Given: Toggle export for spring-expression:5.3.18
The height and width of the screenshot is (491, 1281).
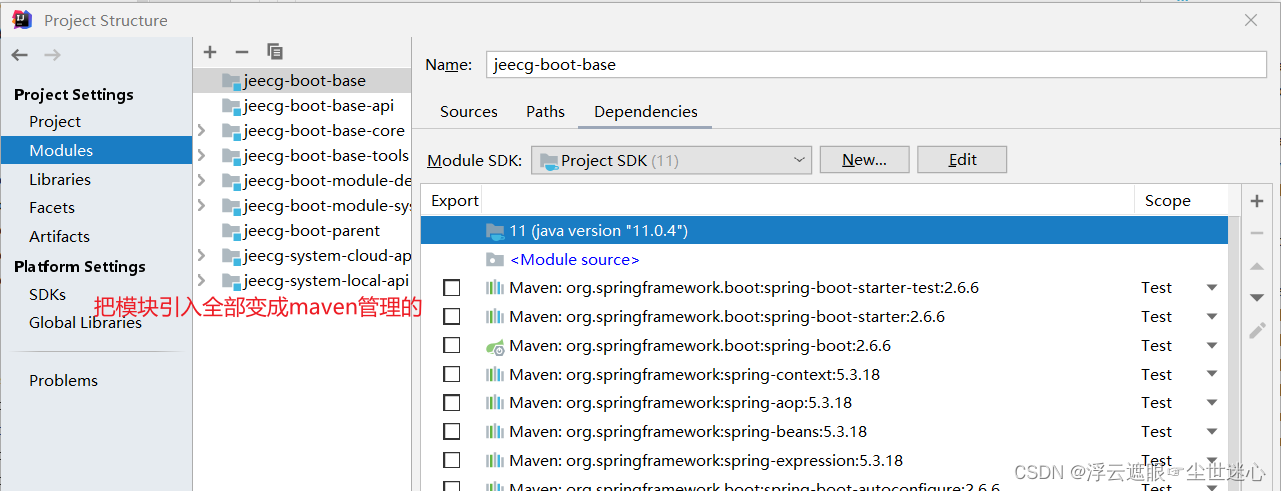Looking at the screenshot, I should tap(452, 461).
